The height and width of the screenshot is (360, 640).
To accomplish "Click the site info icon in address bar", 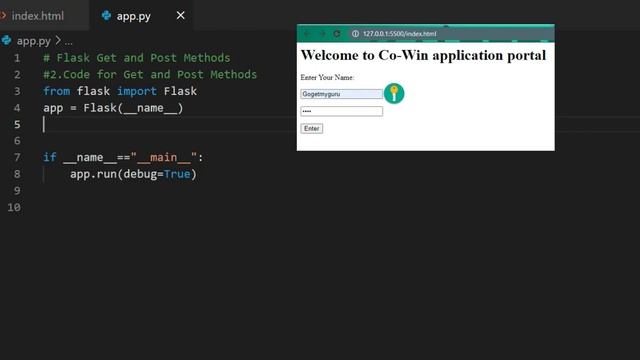I will [x=356, y=34].
